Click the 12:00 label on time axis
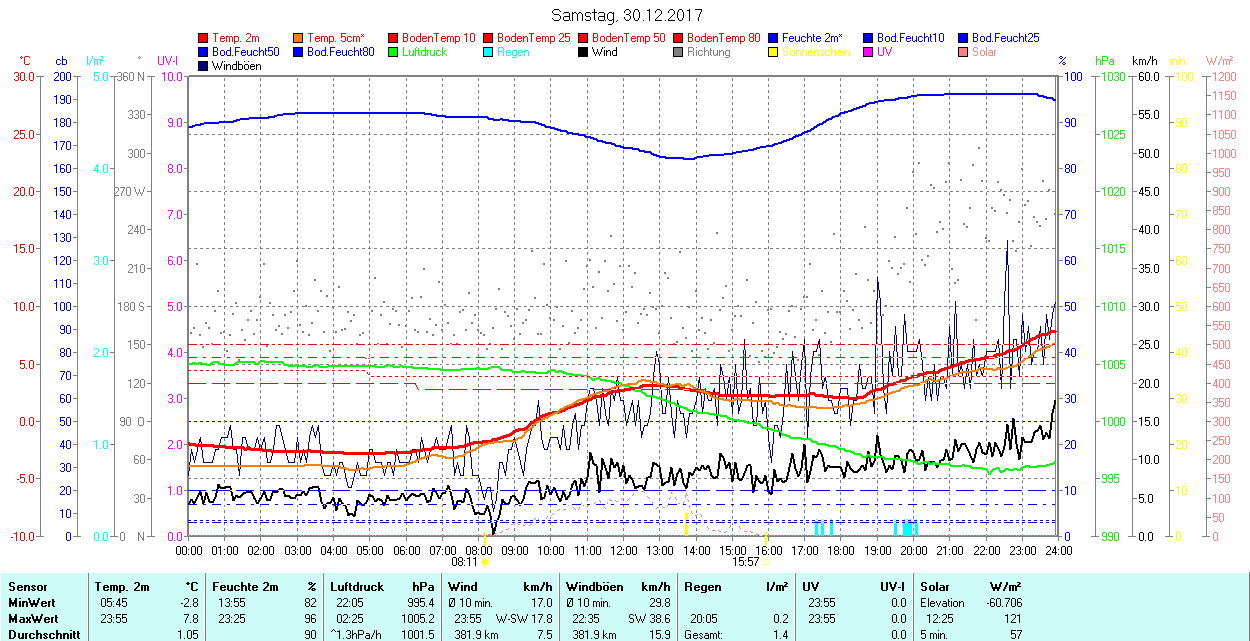Screen dimensions: 1250x641 624,550
